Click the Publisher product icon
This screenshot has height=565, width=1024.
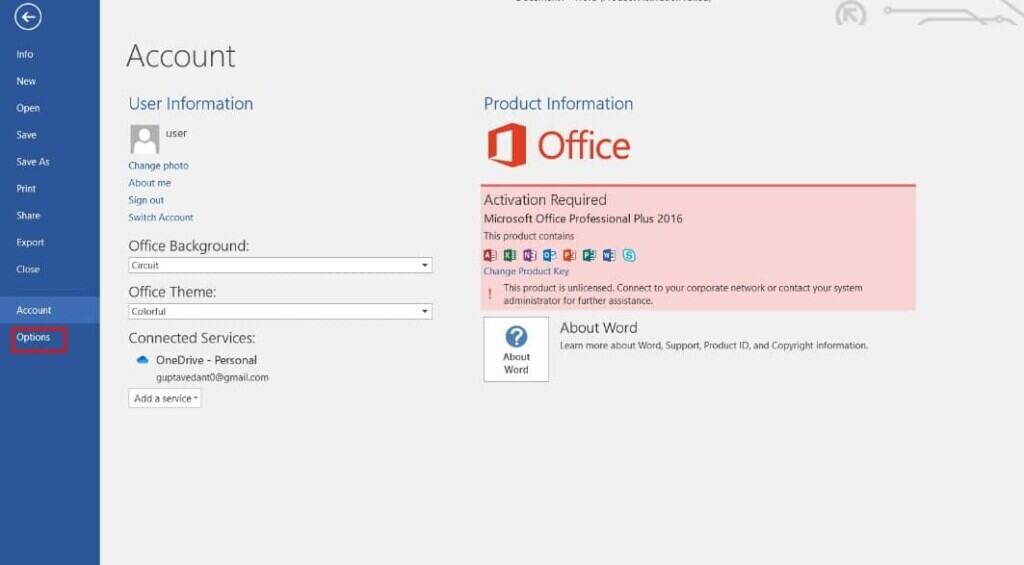pos(589,255)
